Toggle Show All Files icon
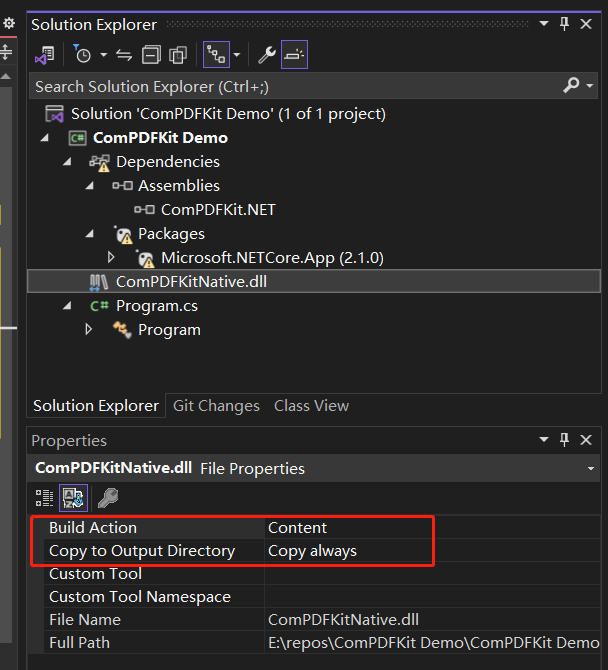The height and width of the screenshot is (670, 608). tap(178, 55)
